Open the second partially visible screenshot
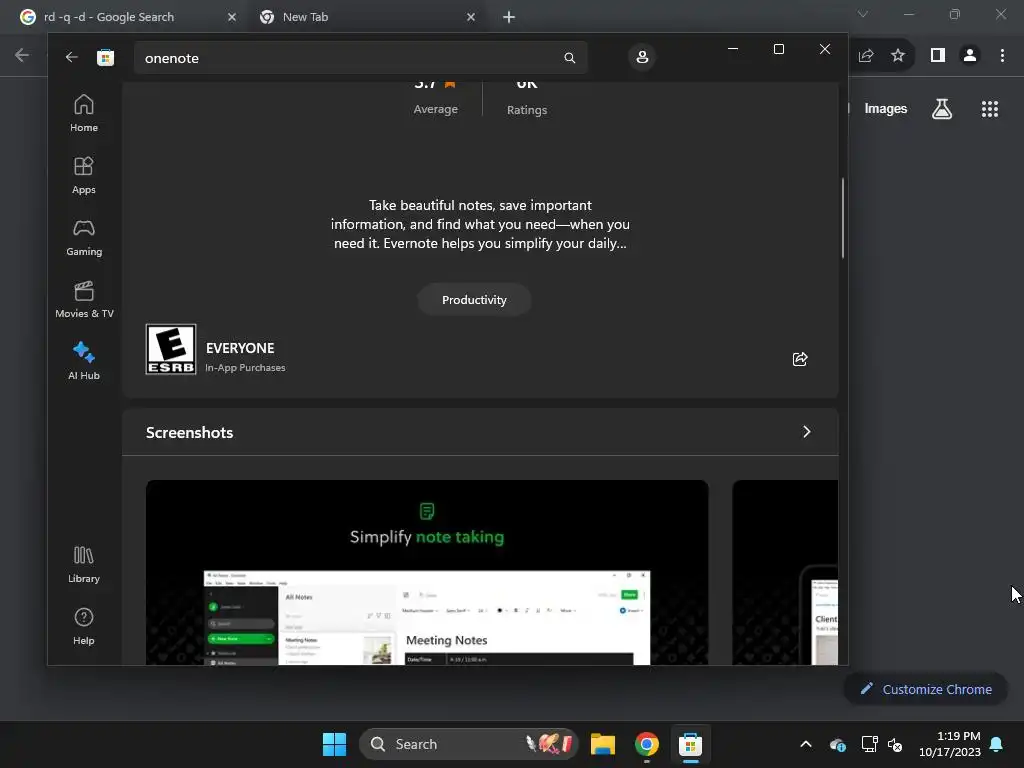The width and height of the screenshot is (1024, 768). pos(785,572)
